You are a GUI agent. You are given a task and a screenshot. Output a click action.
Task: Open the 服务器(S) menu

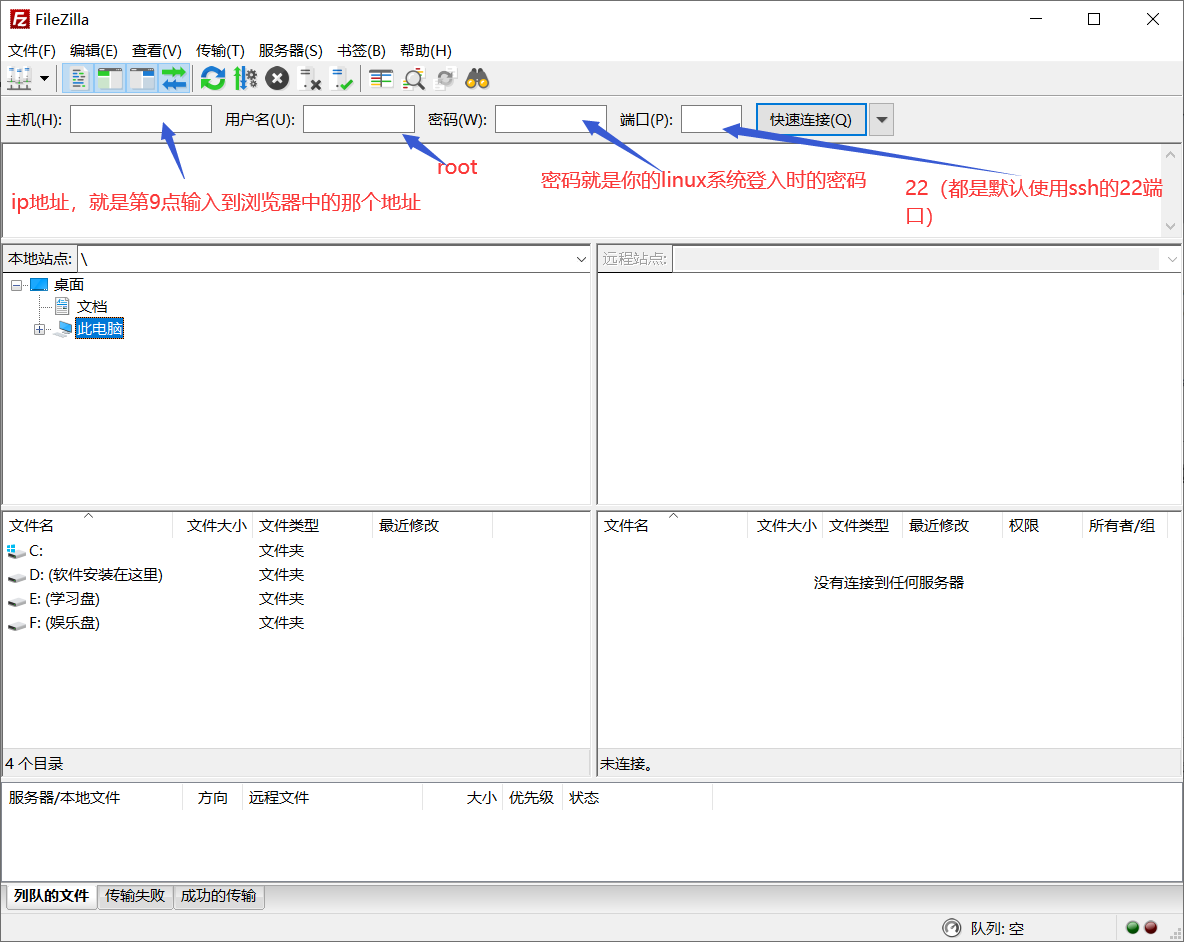[x=291, y=51]
